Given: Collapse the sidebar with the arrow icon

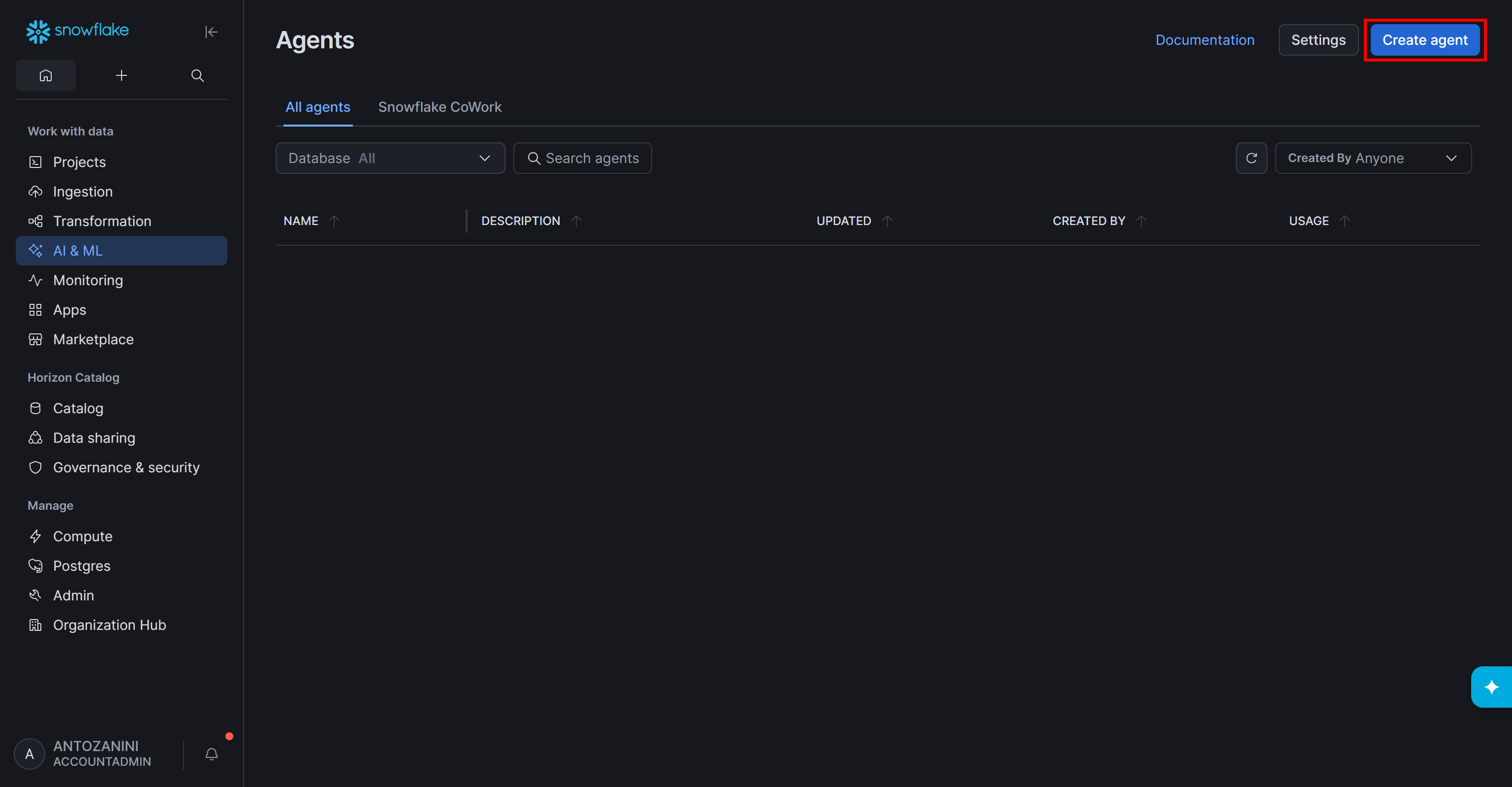Looking at the screenshot, I should pos(211,32).
